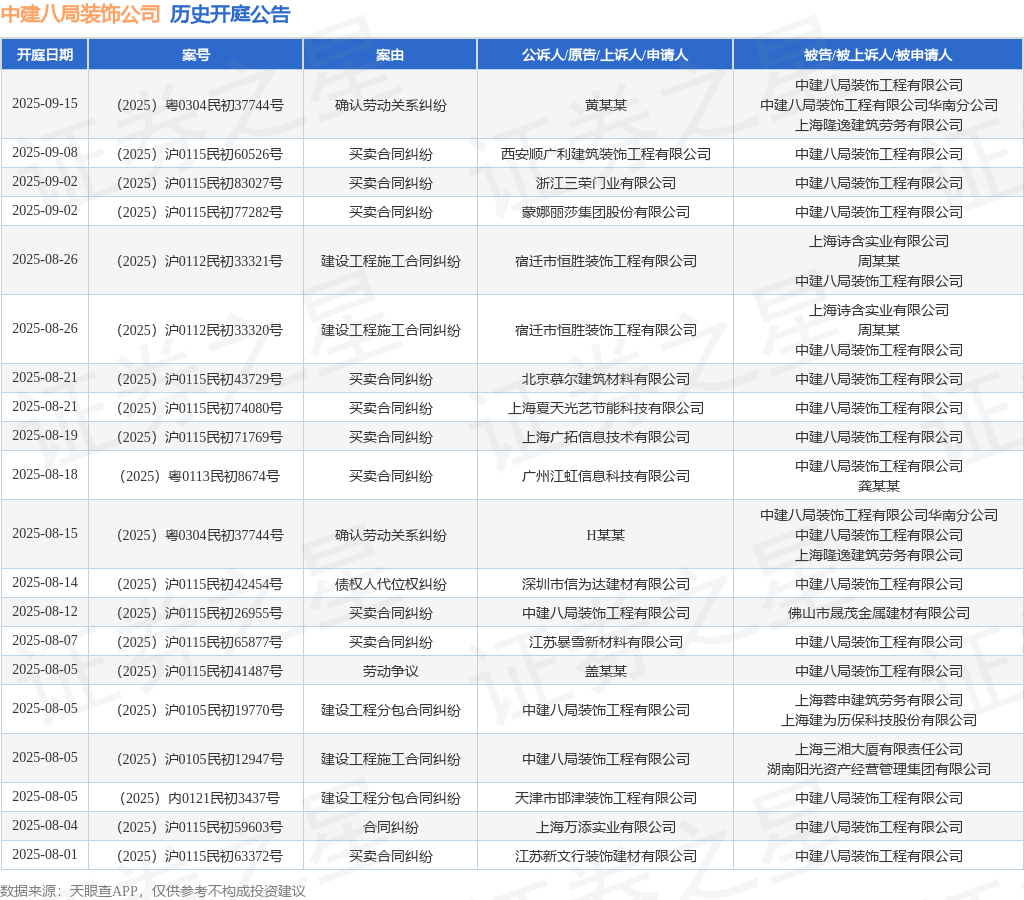The image size is (1024, 900).
Task: Click defendant 上海建为历保科技股份有限公司
Action: point(878,720)
